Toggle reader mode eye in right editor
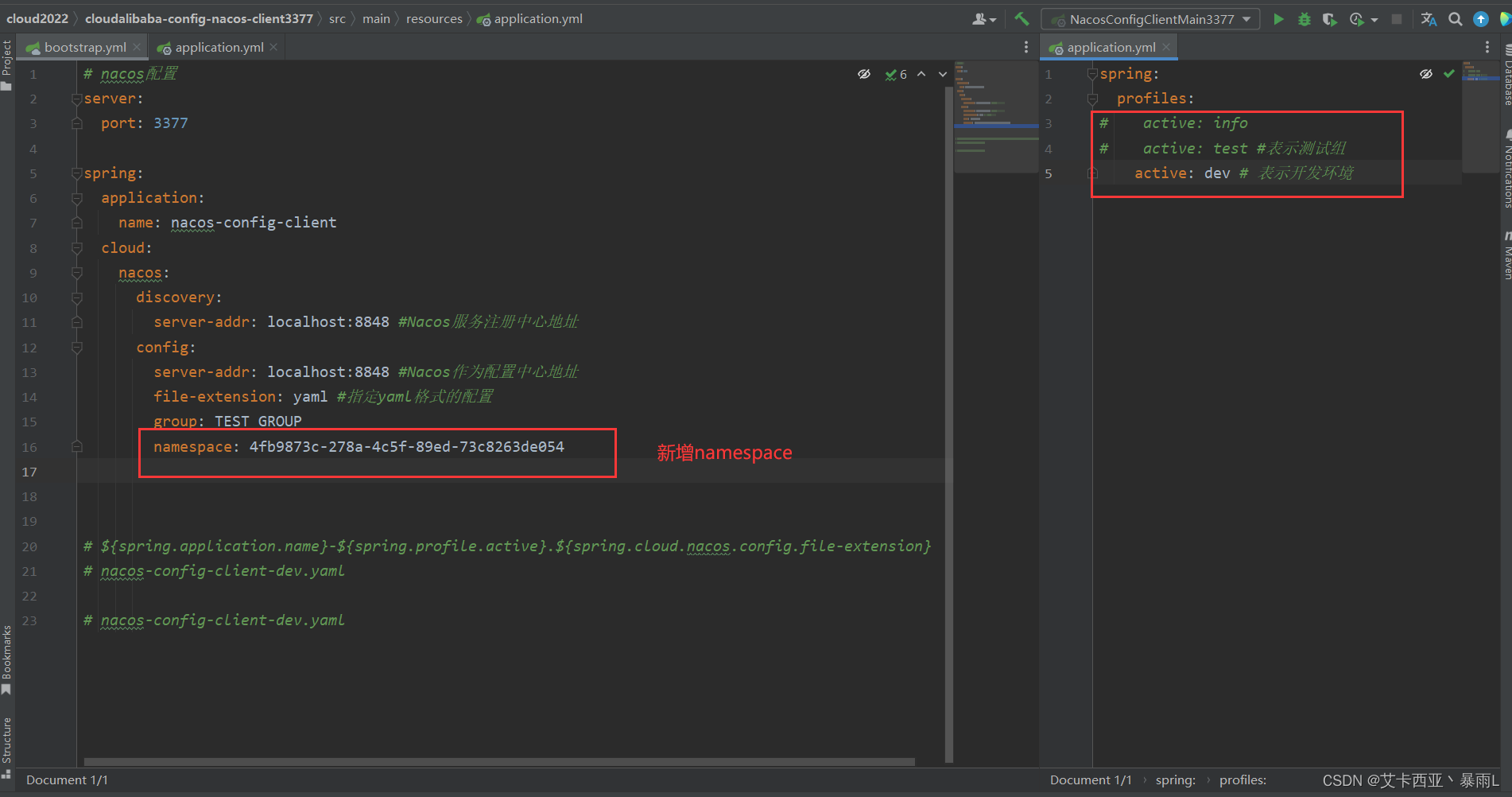Viewport: 1512px width, 797px height. (x=1426, y=74)
